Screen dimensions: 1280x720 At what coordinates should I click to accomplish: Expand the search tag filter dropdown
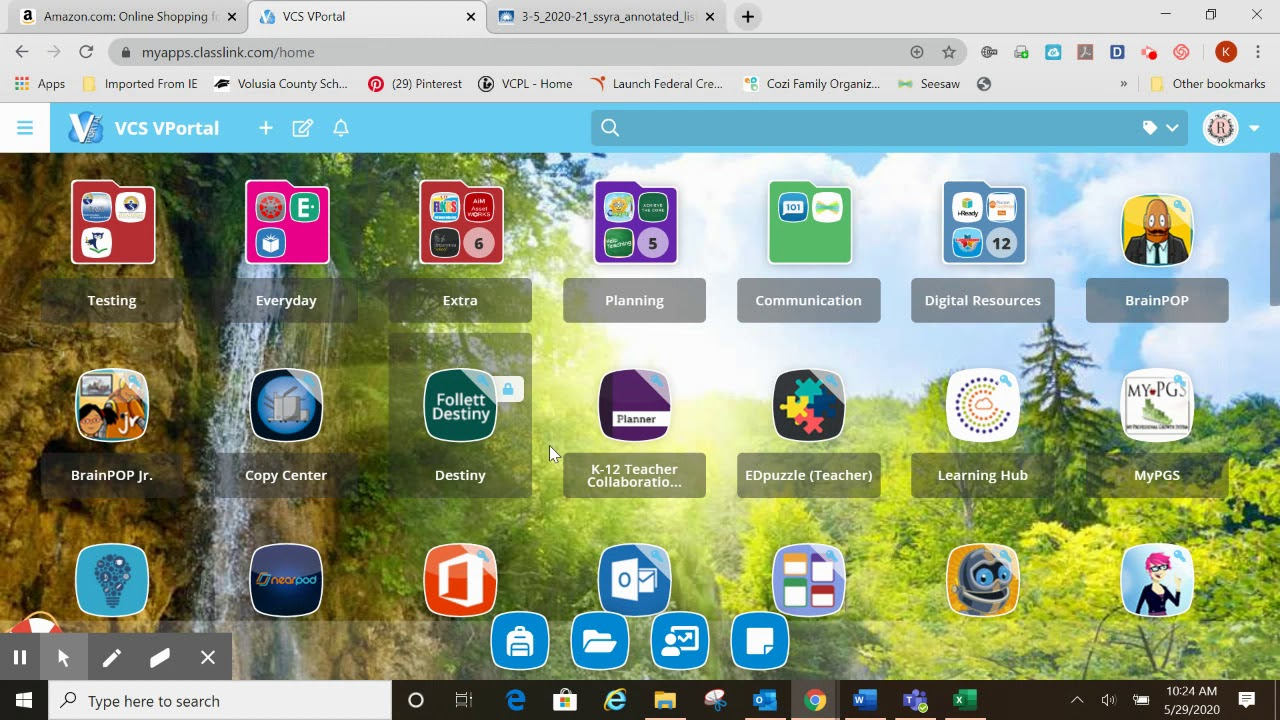click(x=1161, y=128)
